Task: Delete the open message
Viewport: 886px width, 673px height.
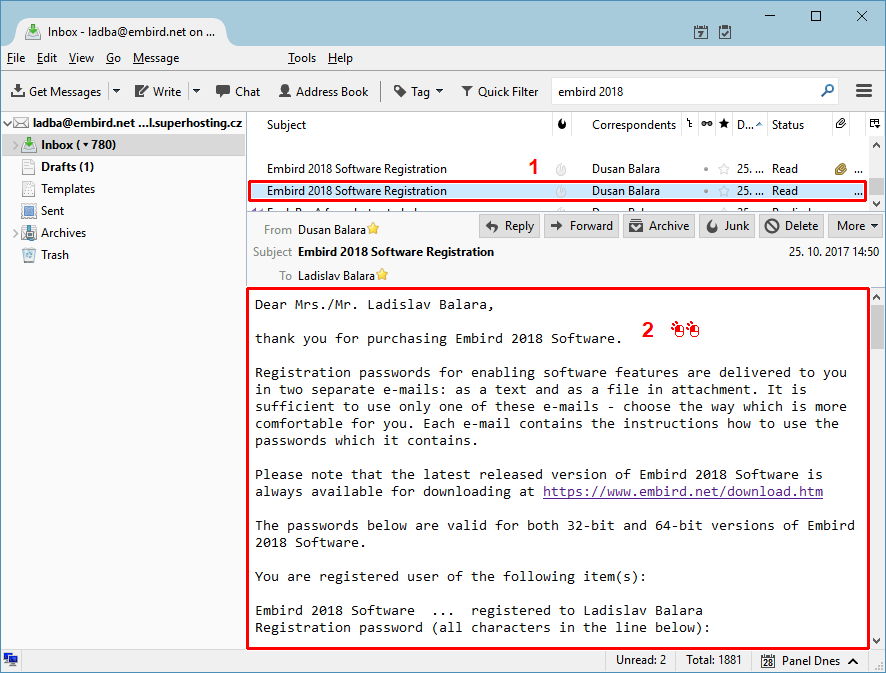Action: (791, 226)
